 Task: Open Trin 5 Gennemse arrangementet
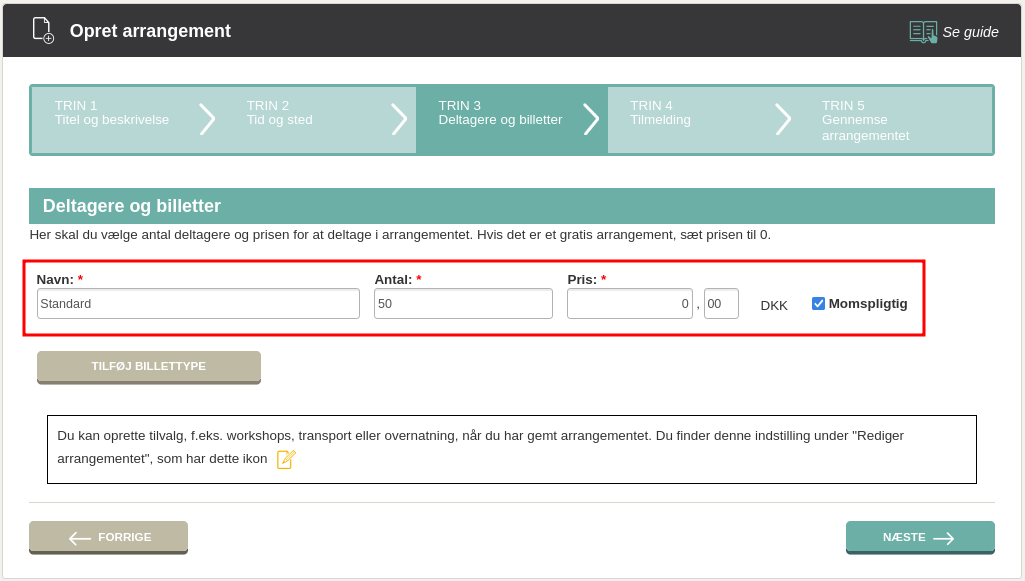point(865,120)
